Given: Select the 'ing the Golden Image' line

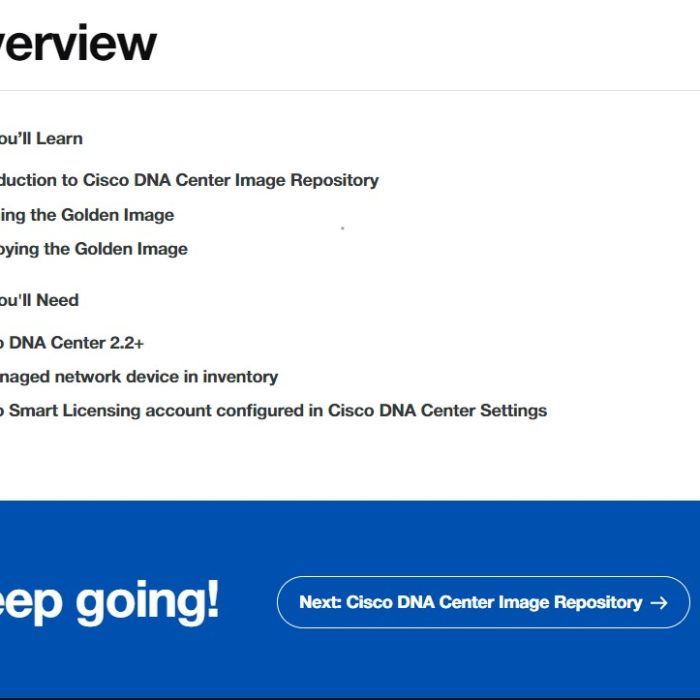Looking at the screenshot, I should tap(87, 215).
